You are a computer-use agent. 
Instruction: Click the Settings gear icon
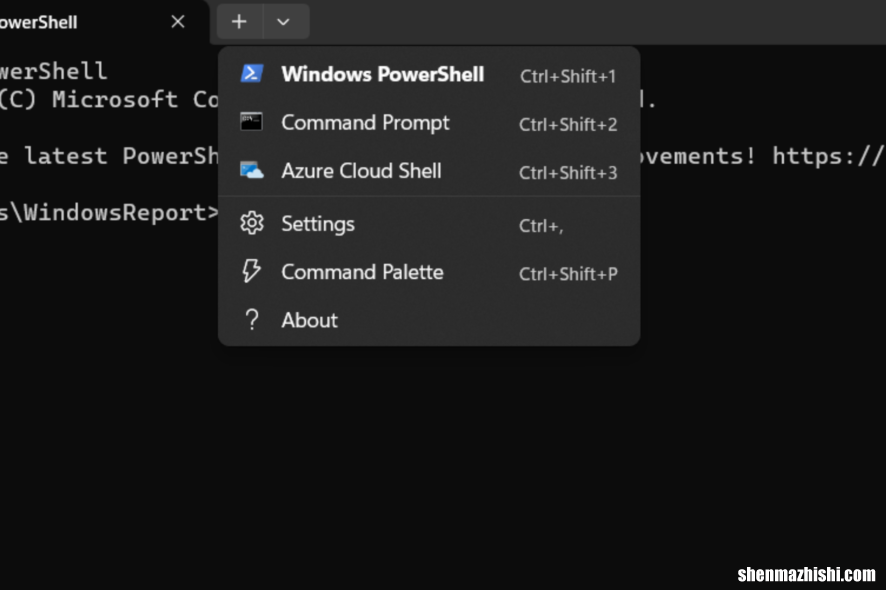251,223
